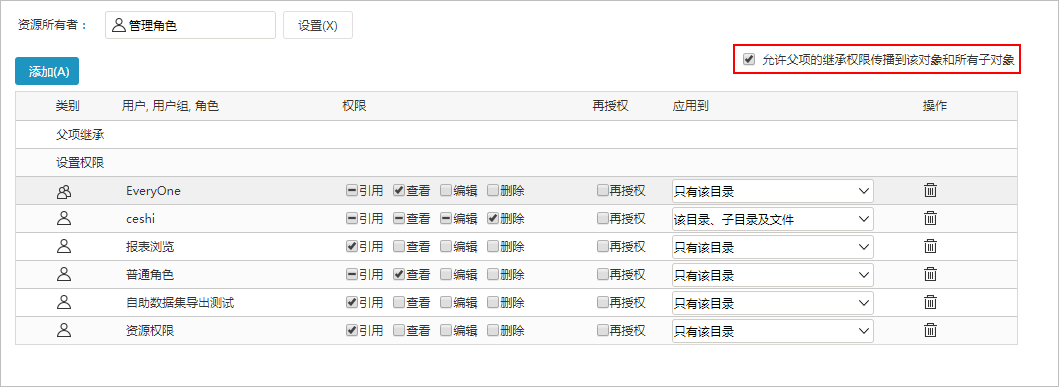Click the 设置(X) owner button
Screen dimensions: 1059x387
tap(317, 26)
